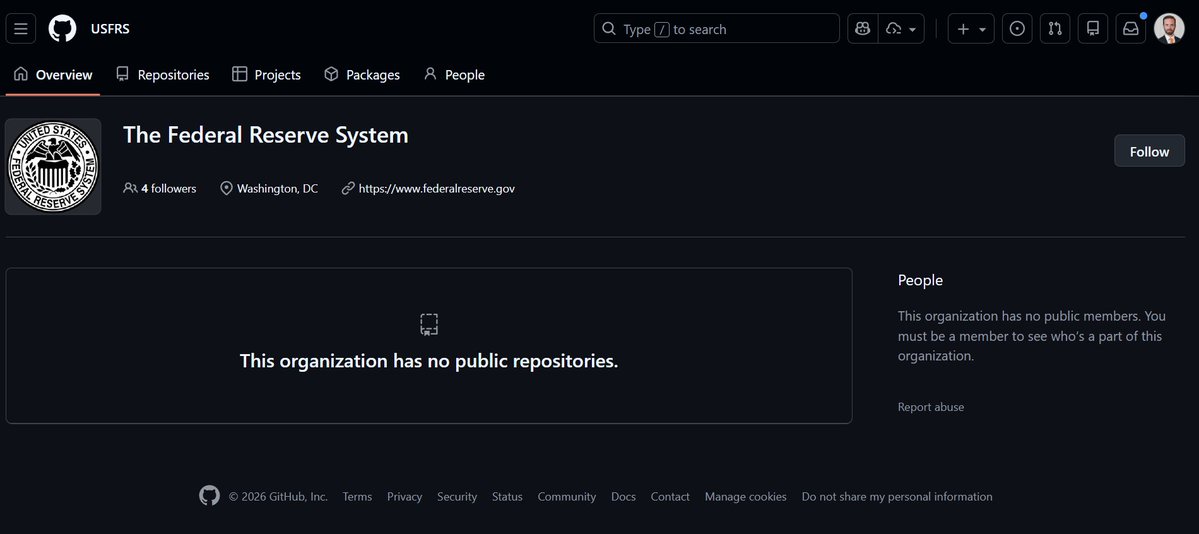The image size is (1199, 534).
Task: Open the hamburger navigation menu
Action: click(x=21, y=29)
